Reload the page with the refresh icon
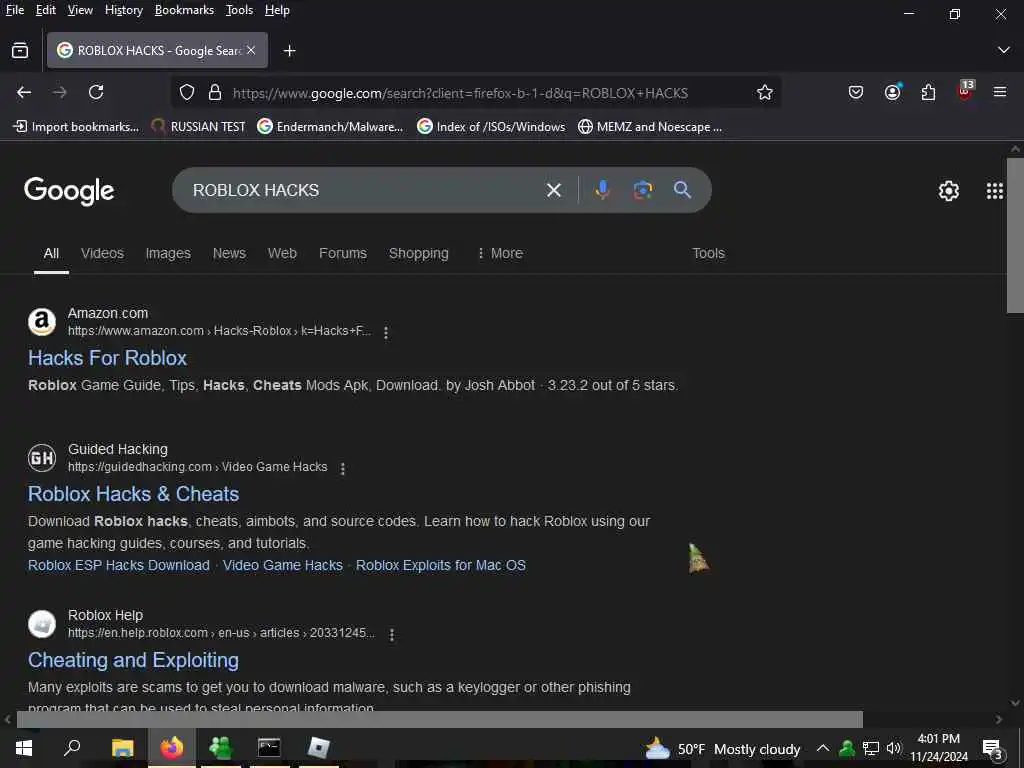Viewport: 1024px width, 768px height. click(96, 92)
